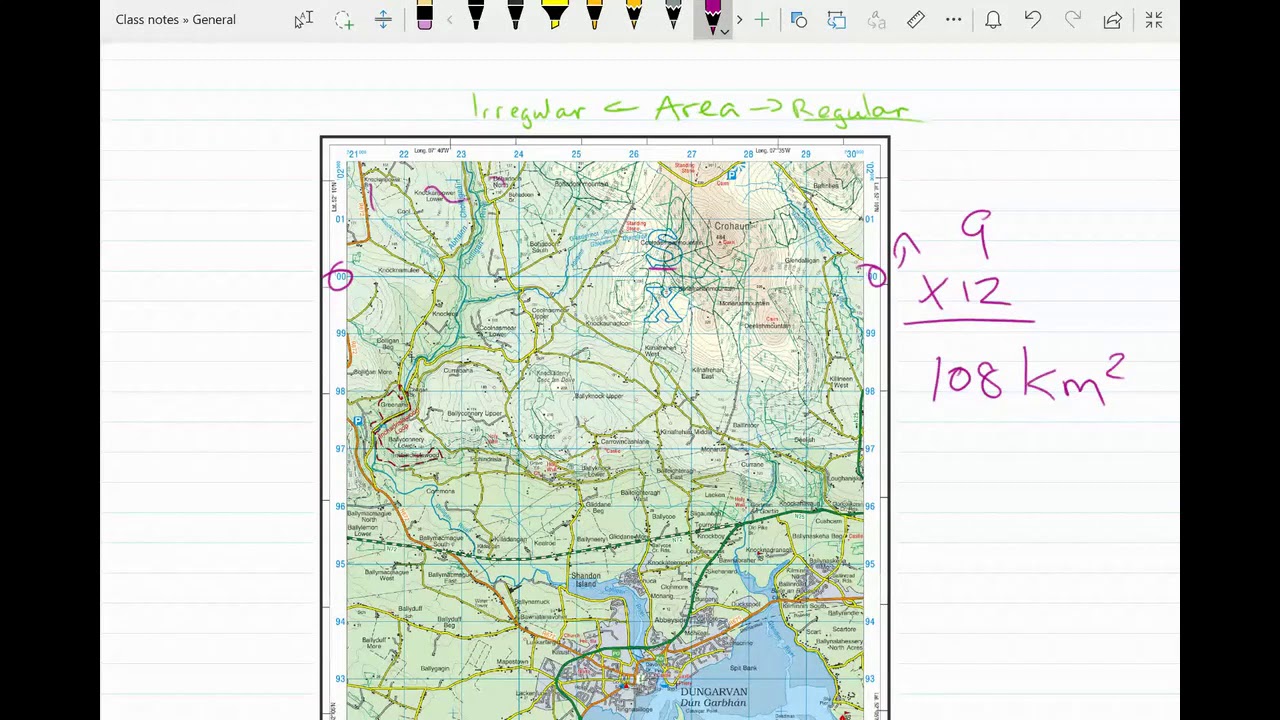1280x720 pixels.
Task: Pick the eraser tool
Action: pyautogui.click(x=424, y=17)
